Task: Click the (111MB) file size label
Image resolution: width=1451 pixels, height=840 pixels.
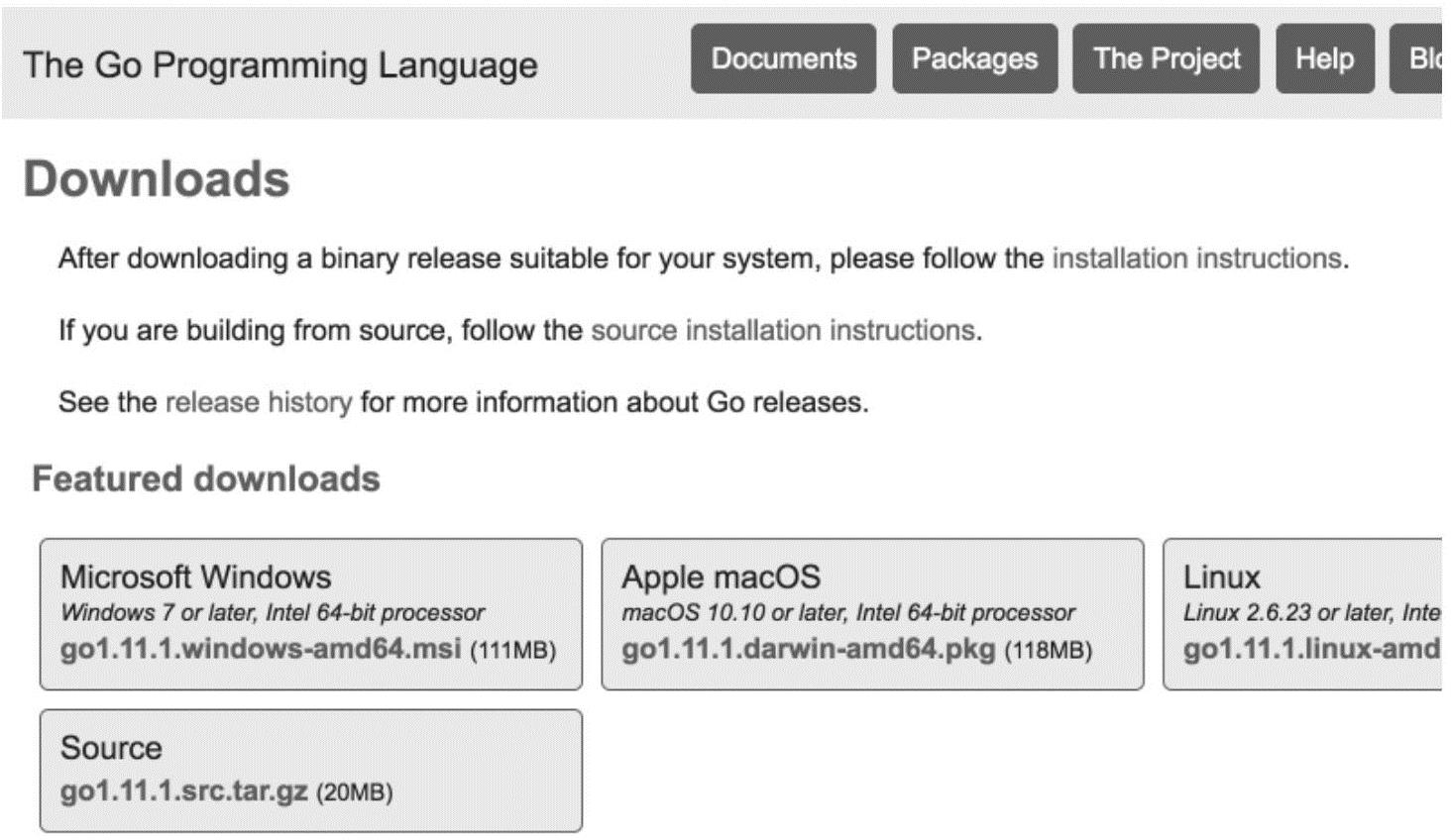Action: pos(512,651)
